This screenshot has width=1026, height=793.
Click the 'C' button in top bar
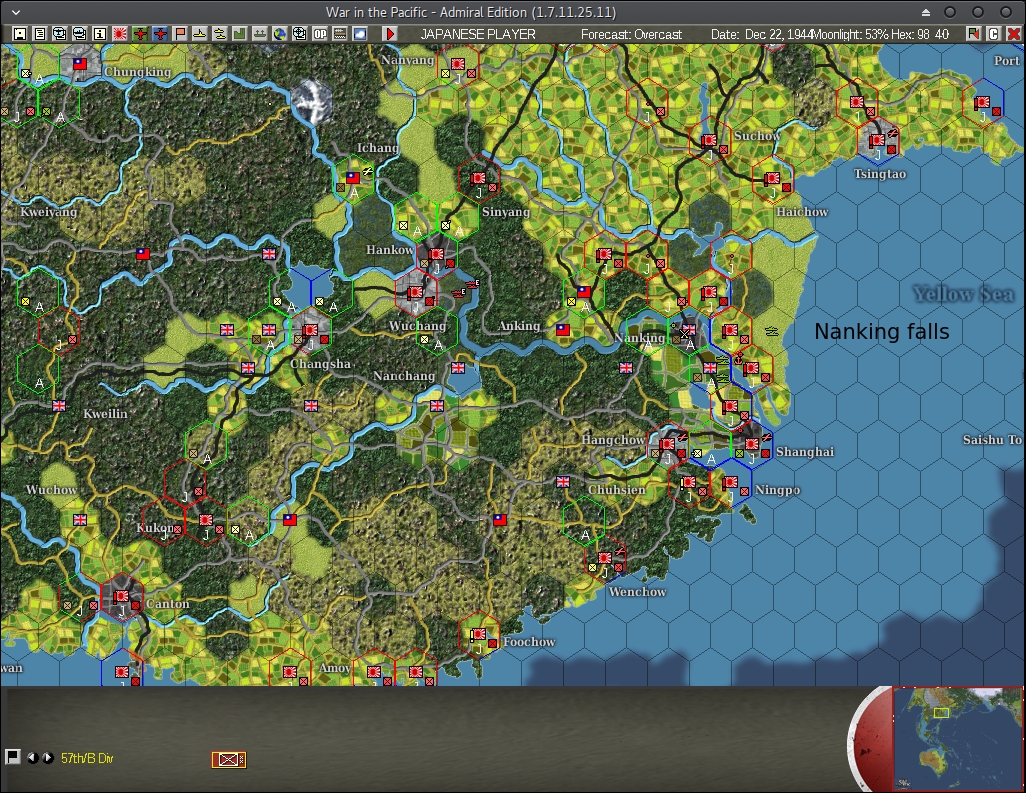tap(993, 33)
